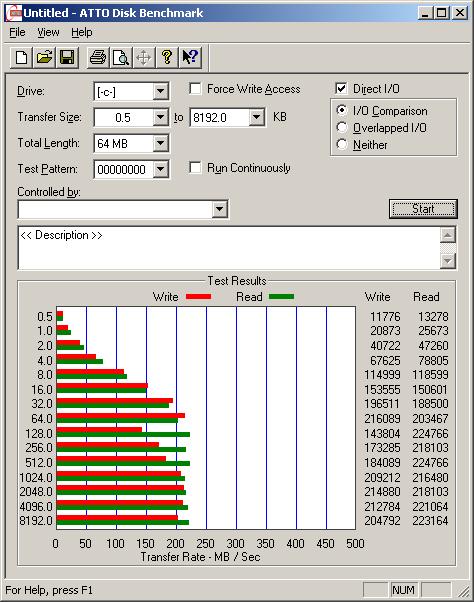Image resolution: width=474 pixels, height=602 pixels.
Task: Click Description scrollbar up arrow
Action: pos(448,235)
